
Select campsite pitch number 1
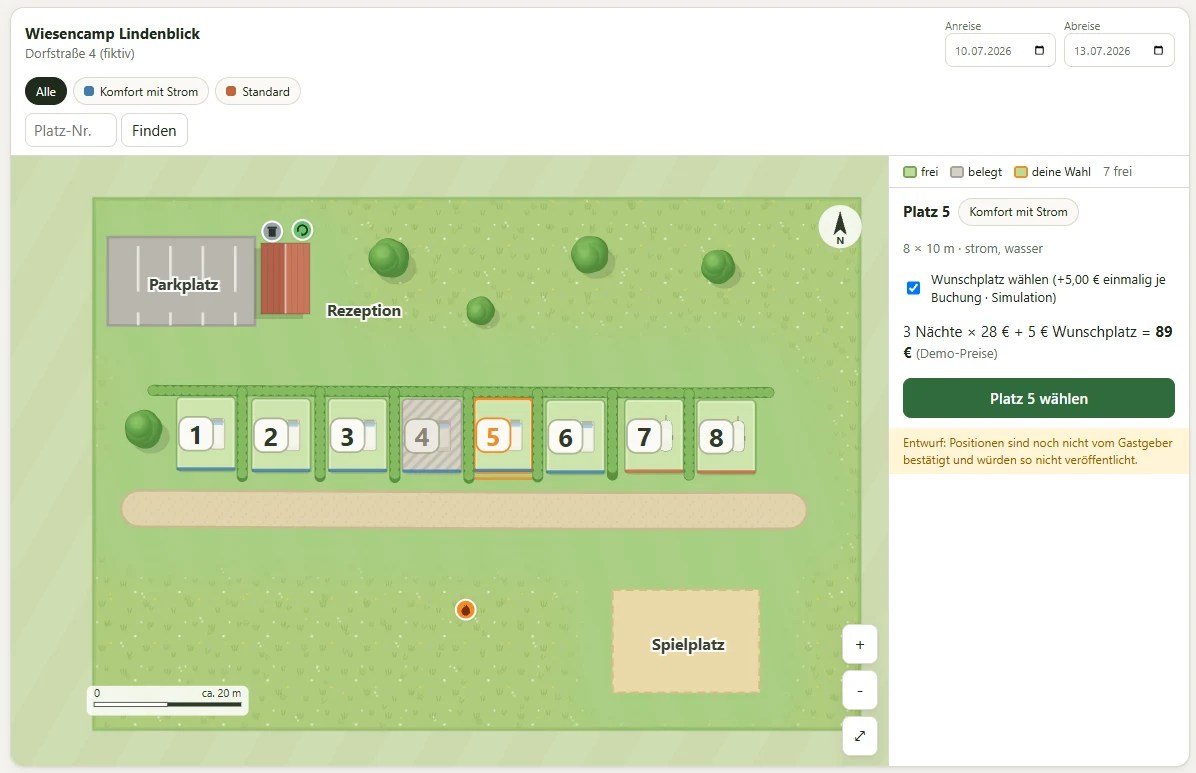tap(206, 434)
